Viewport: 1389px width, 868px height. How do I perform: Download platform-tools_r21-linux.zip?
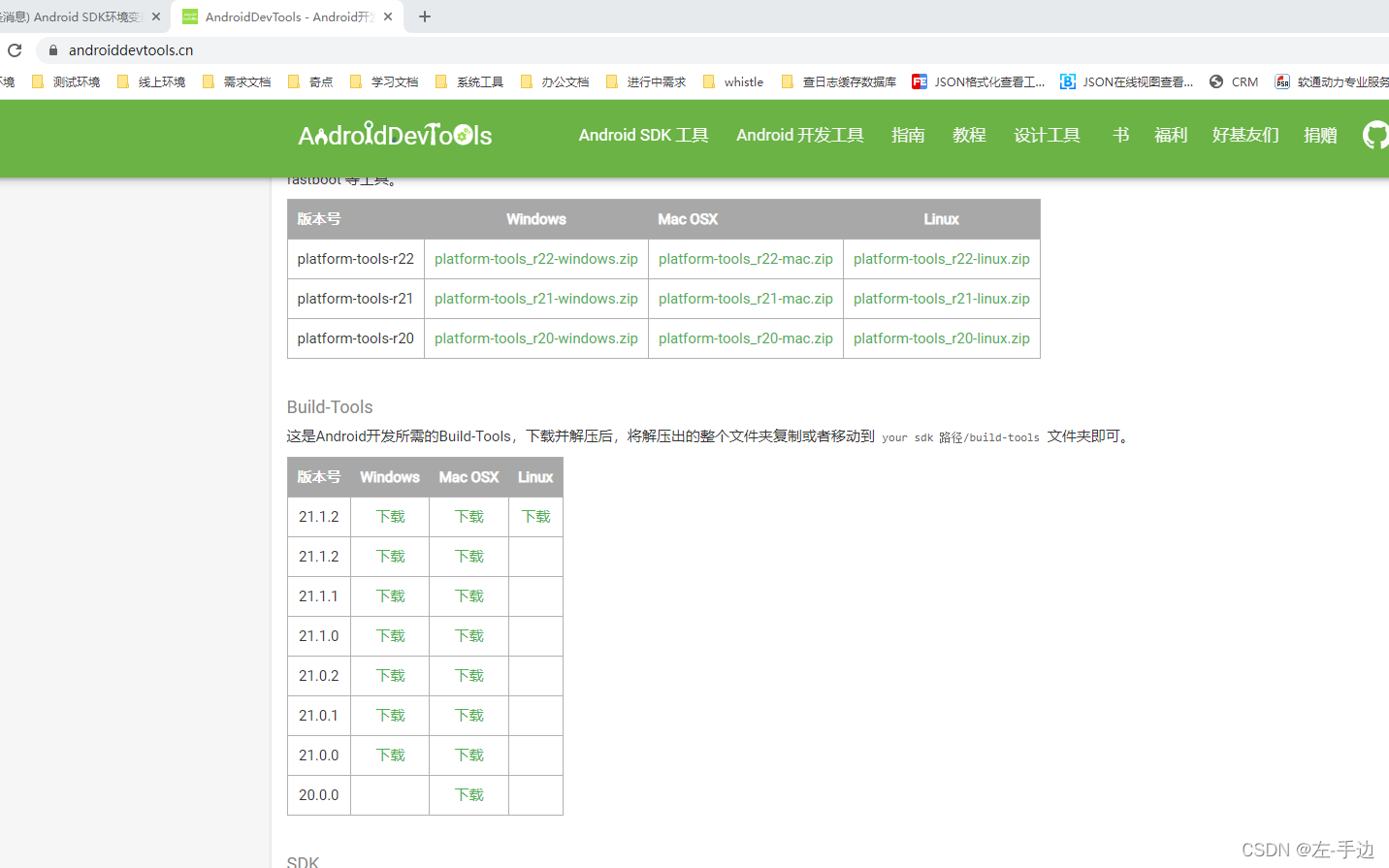[x=942, y=299]
